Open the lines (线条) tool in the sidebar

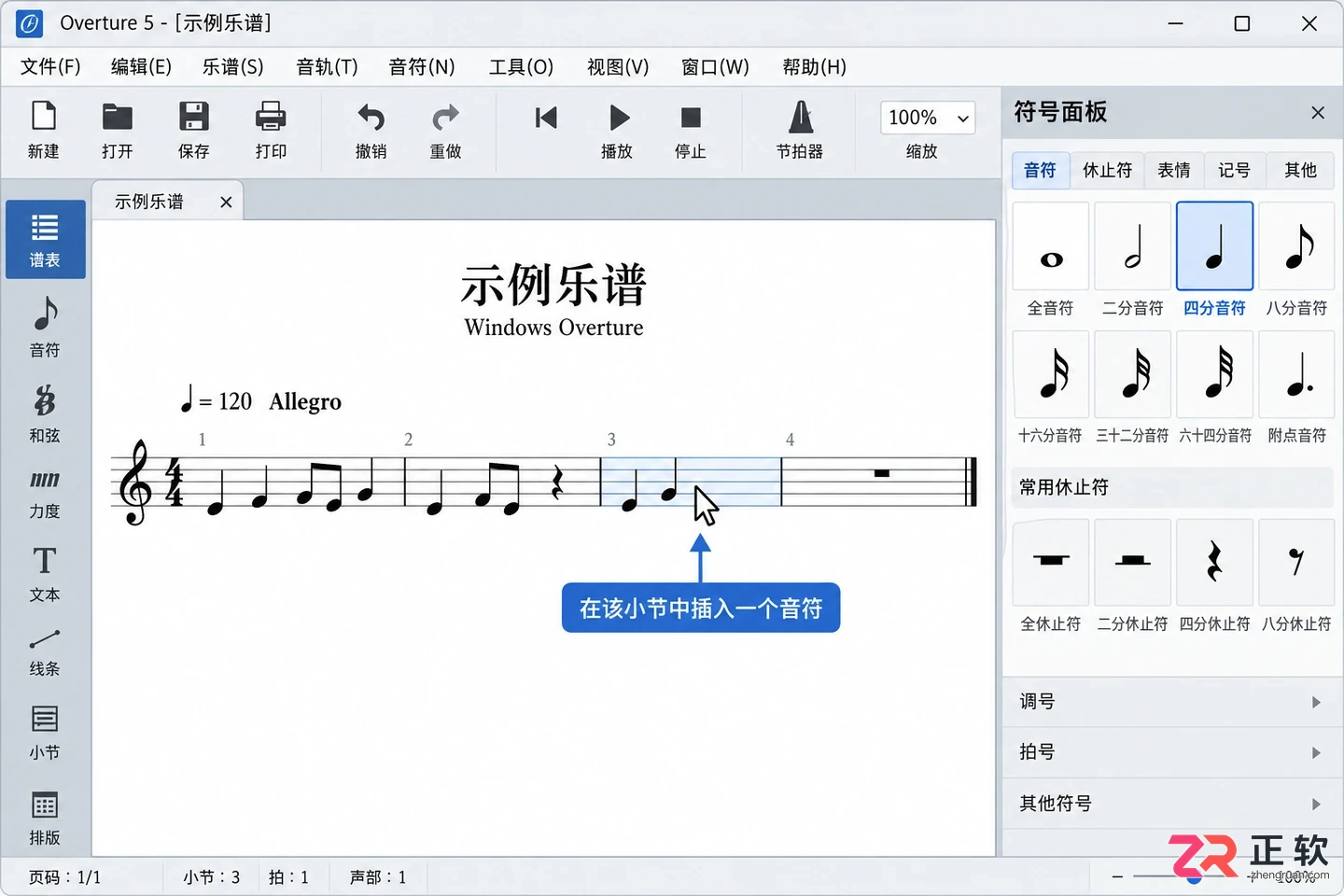tap(45, 652)
